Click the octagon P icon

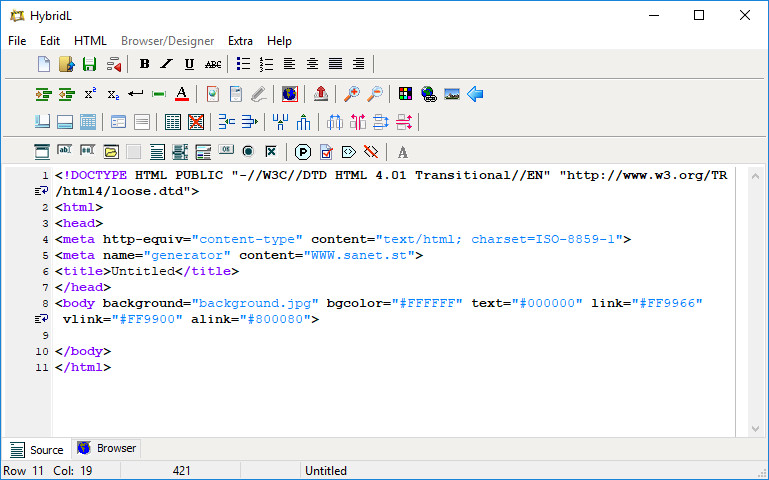303,152
